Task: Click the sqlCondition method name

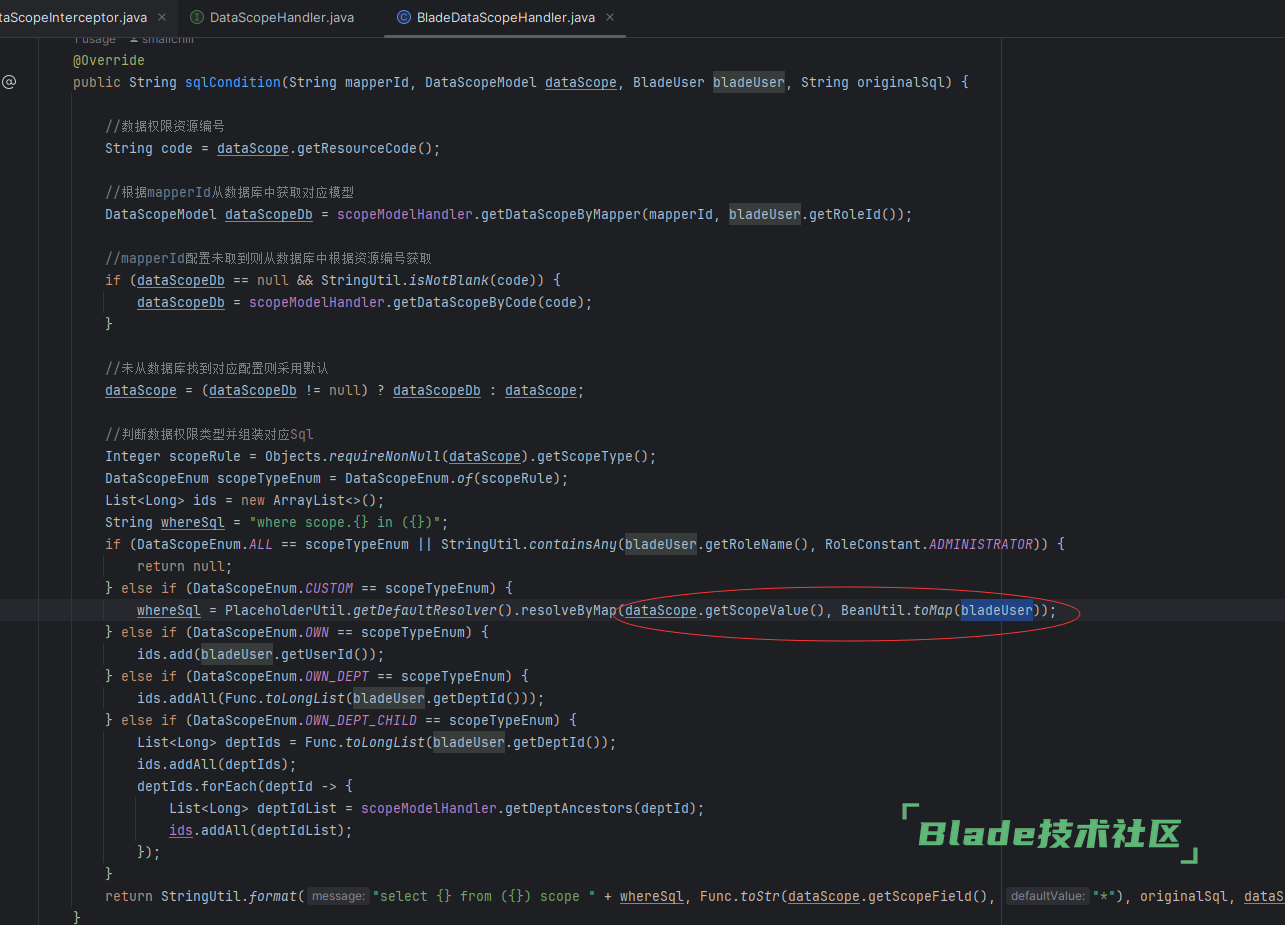Action: 233,82
